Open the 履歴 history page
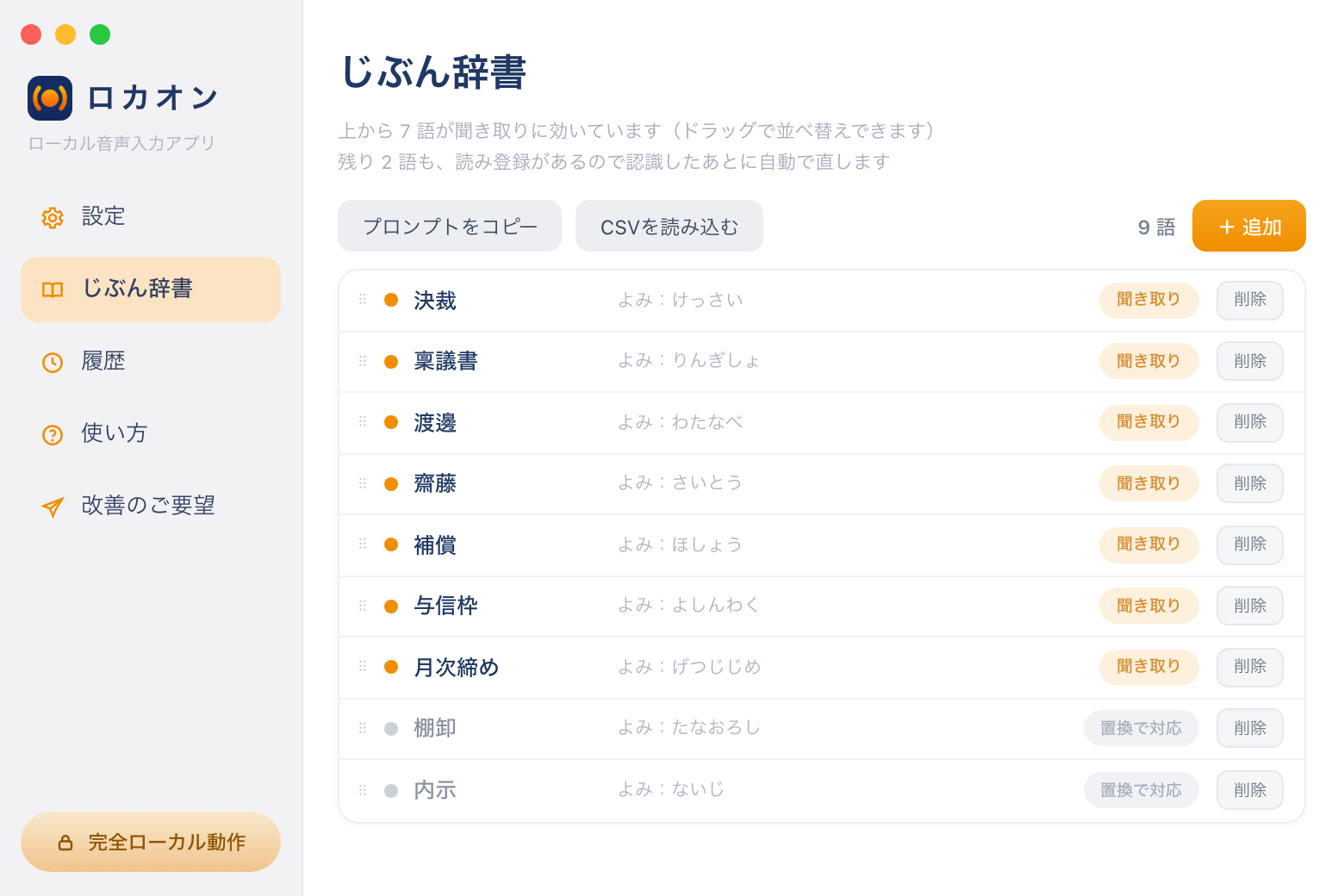 tap(151, 362)
